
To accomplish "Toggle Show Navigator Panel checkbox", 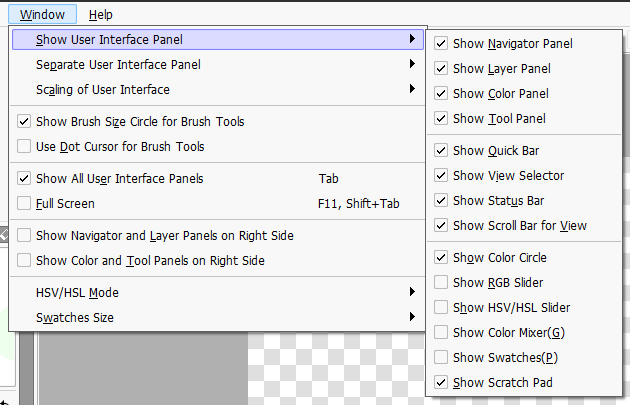I will (524, 43).
